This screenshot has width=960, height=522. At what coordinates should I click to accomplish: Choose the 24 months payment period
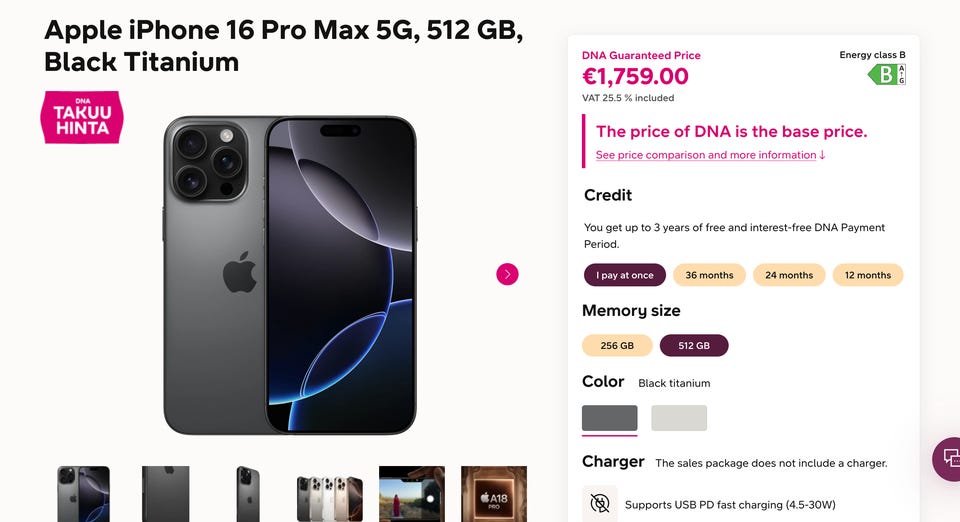(x=789, y=275)
